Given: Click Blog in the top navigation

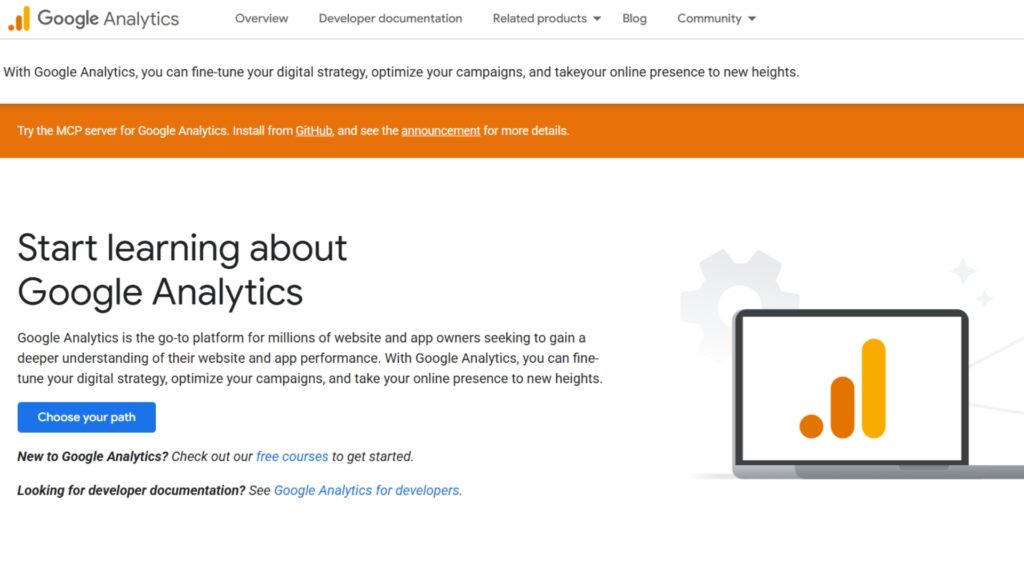Looking at the screenshot, I should tap(634, 17).
